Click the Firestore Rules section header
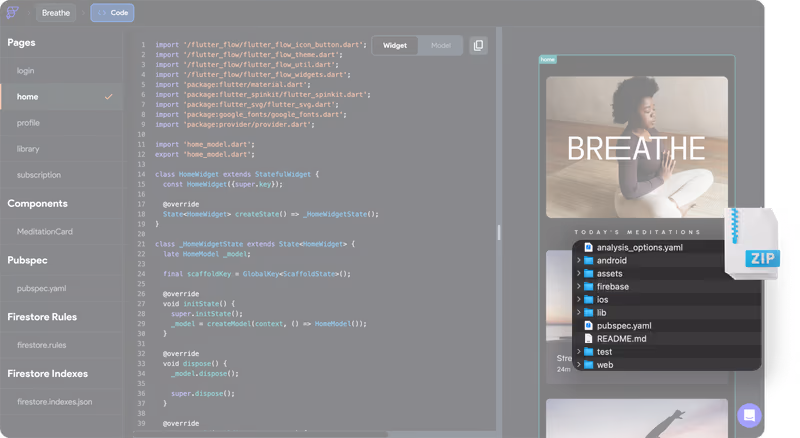 (x=42, y=317)
